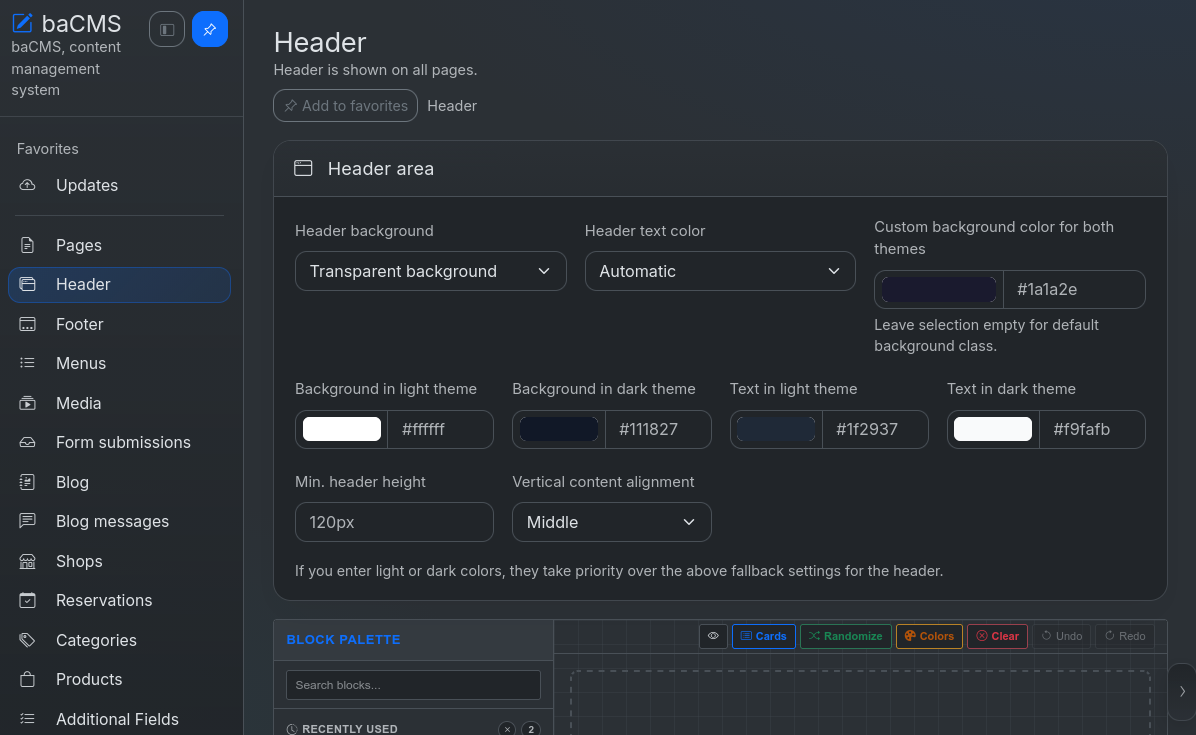
Task: Click the Search blocks field
Action: (413, 685)
